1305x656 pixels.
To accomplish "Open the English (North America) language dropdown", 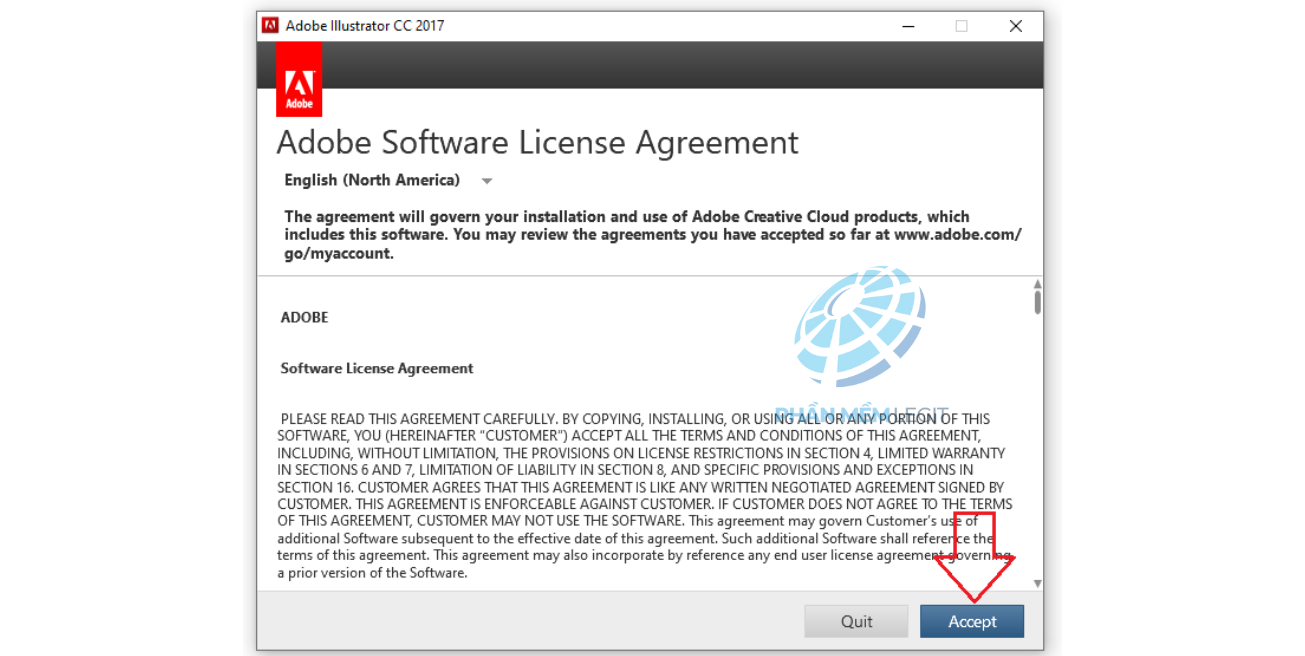I will (388, 180).
